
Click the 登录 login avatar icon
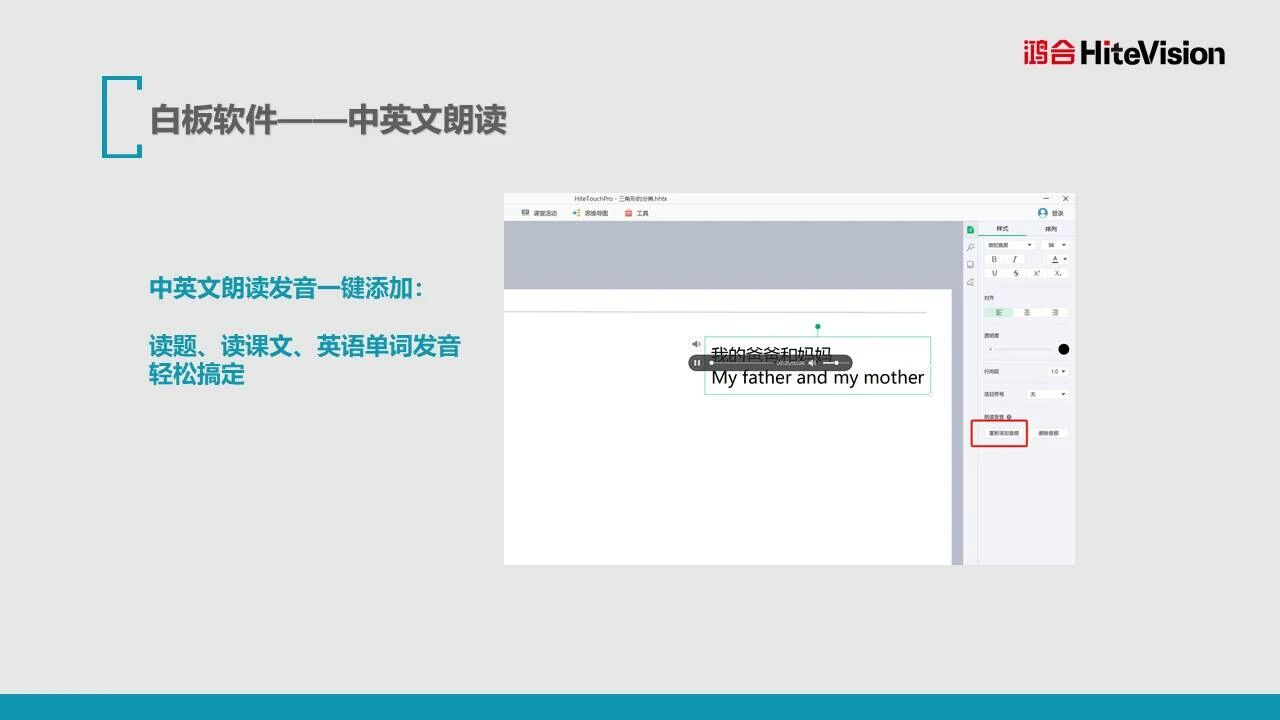click(x=1043, y=213)
